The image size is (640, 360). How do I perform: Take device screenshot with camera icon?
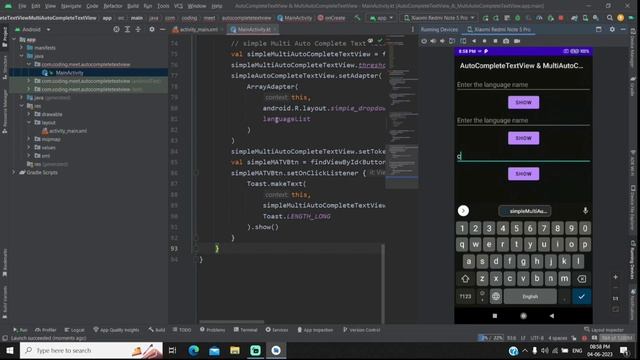tap(506, 41)
